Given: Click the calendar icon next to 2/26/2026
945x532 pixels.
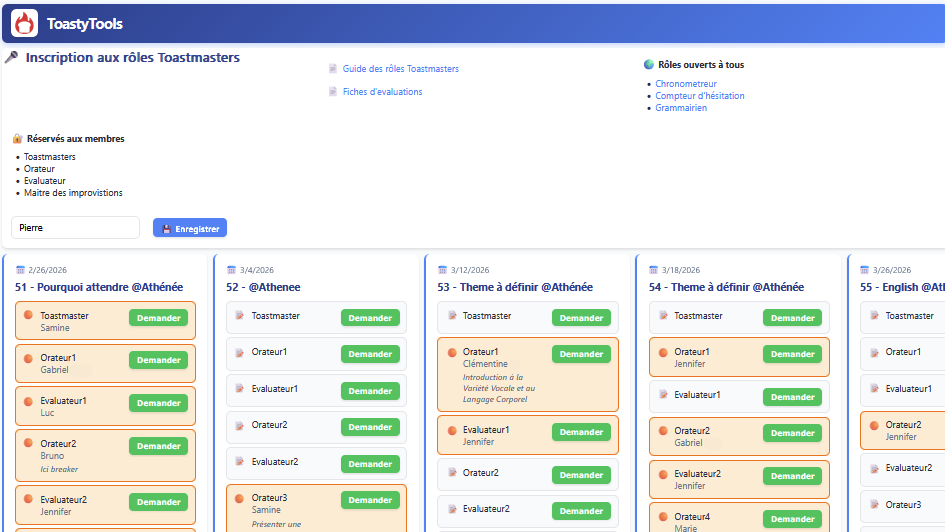Looking at the screenshot, I should click(20, 270).
